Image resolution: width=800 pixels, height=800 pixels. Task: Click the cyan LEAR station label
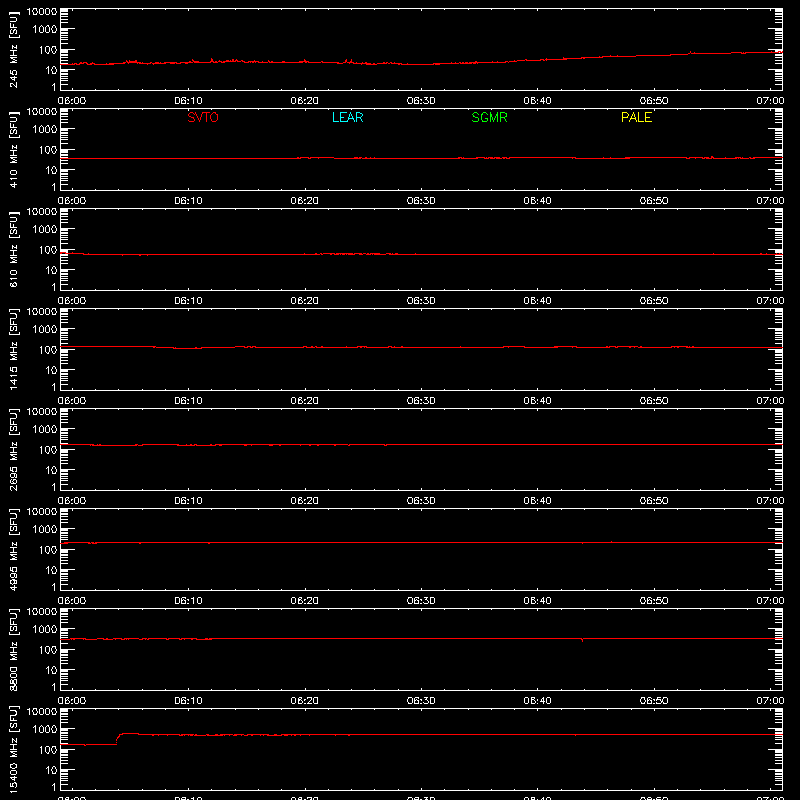tap(347, 117)
